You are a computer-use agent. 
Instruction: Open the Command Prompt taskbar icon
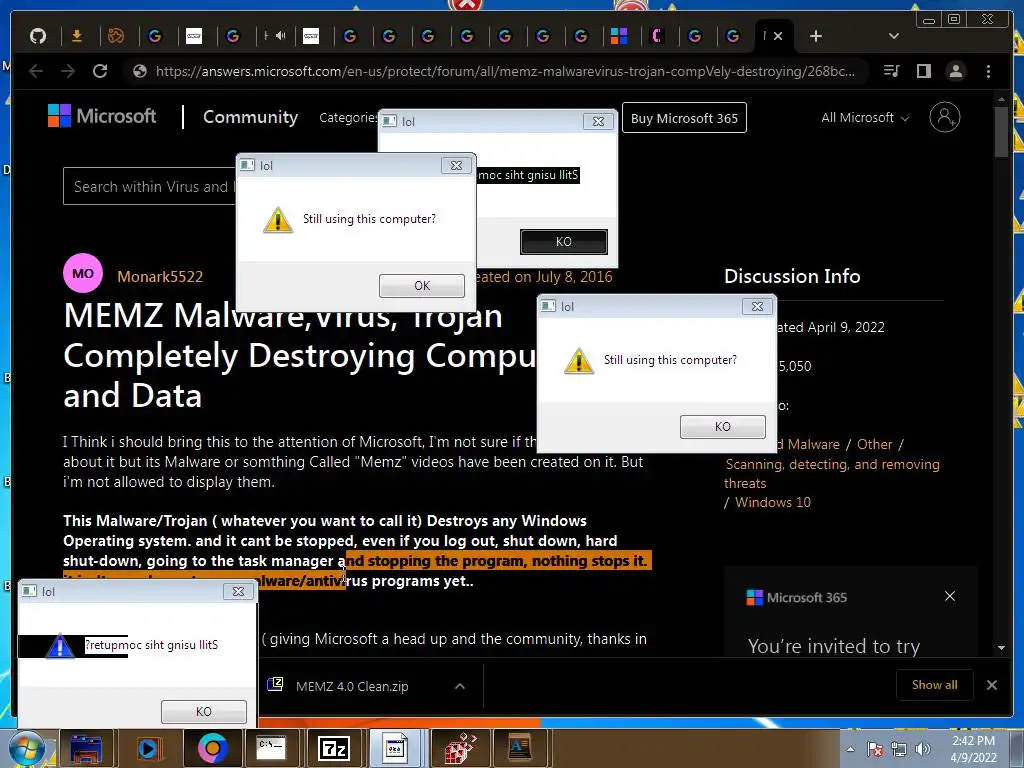[x=270, y=748]
